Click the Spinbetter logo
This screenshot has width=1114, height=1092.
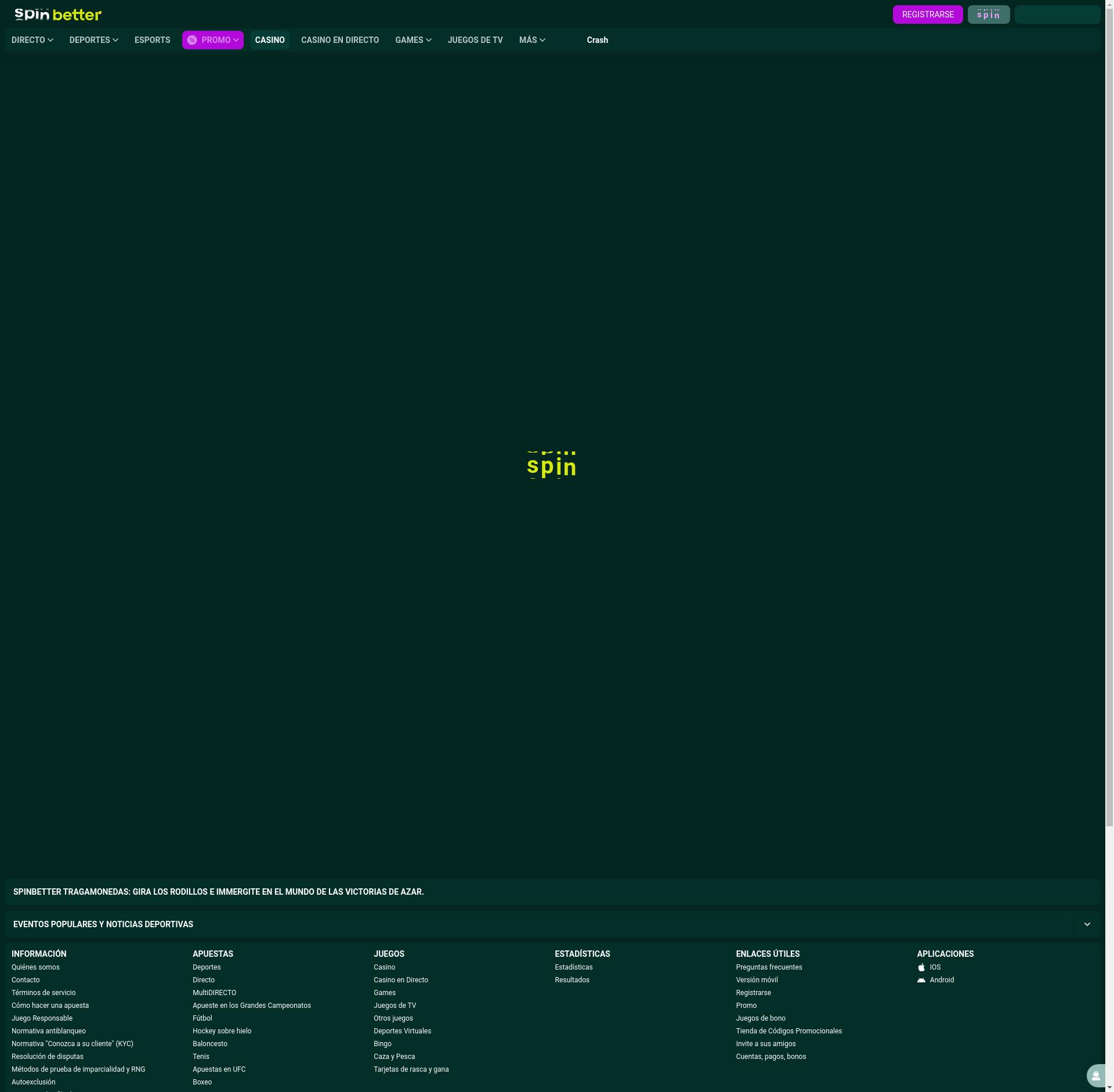58,15
